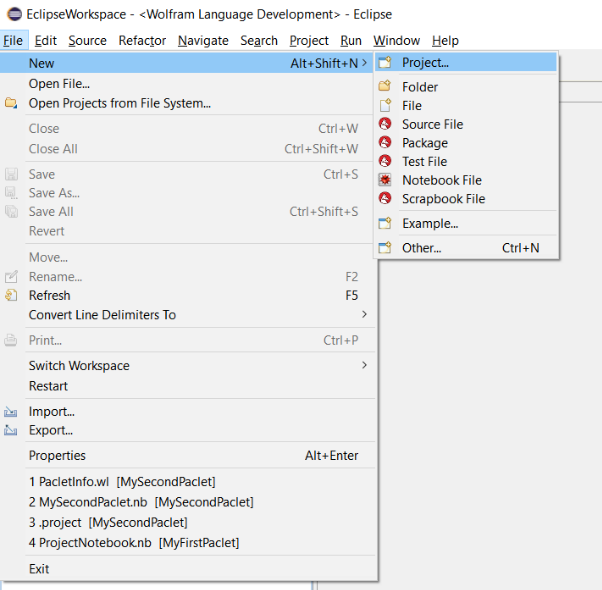Click the Test File icon

click(x=385, y=161)
